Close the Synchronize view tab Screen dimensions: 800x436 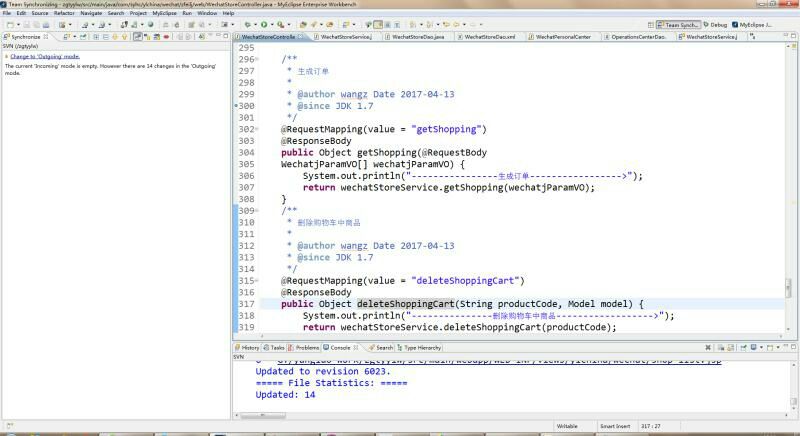click(x=47, y=37)
